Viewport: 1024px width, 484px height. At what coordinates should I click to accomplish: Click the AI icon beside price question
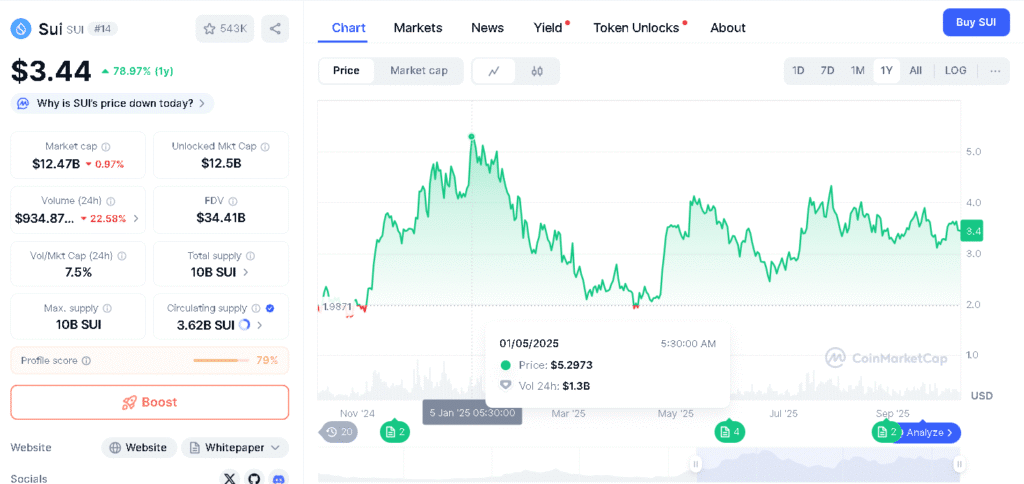(x=23, y=103)
